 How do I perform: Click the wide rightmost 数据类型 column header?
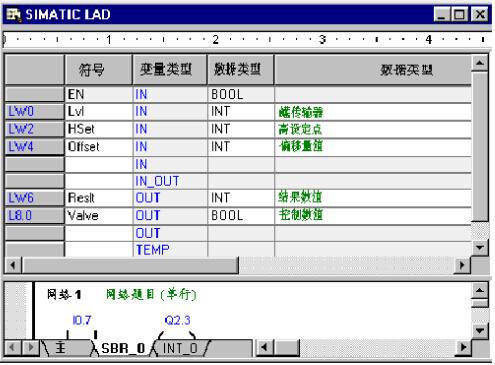[373, 70]
